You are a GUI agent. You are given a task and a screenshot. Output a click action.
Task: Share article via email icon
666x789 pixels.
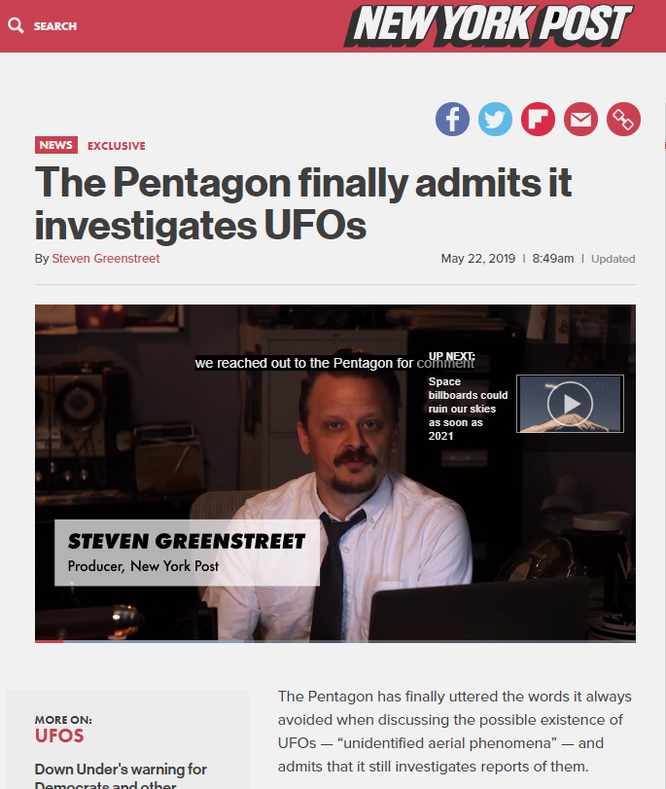pos(581,119)
